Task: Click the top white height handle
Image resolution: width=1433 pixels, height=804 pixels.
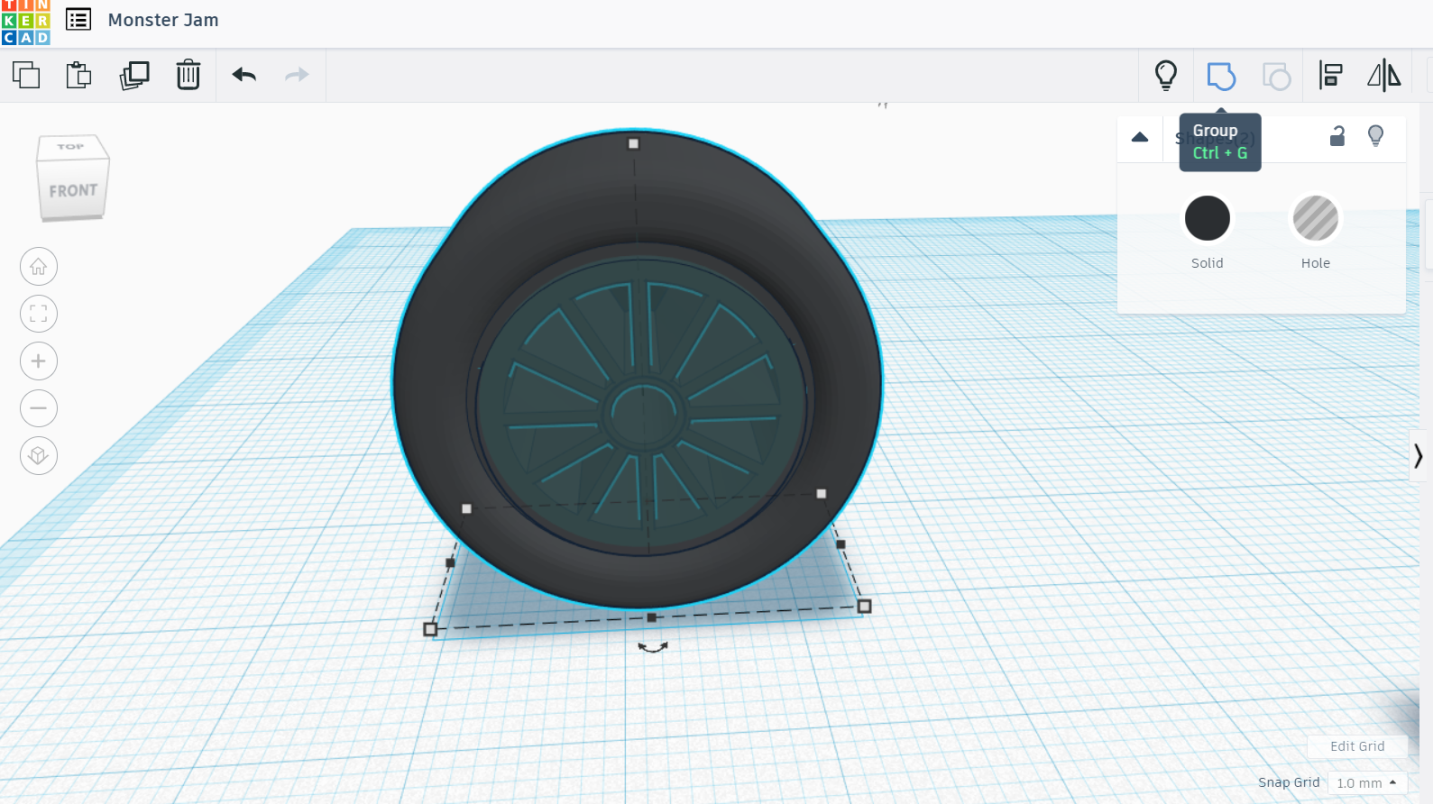Action: [x=633, y=144]
